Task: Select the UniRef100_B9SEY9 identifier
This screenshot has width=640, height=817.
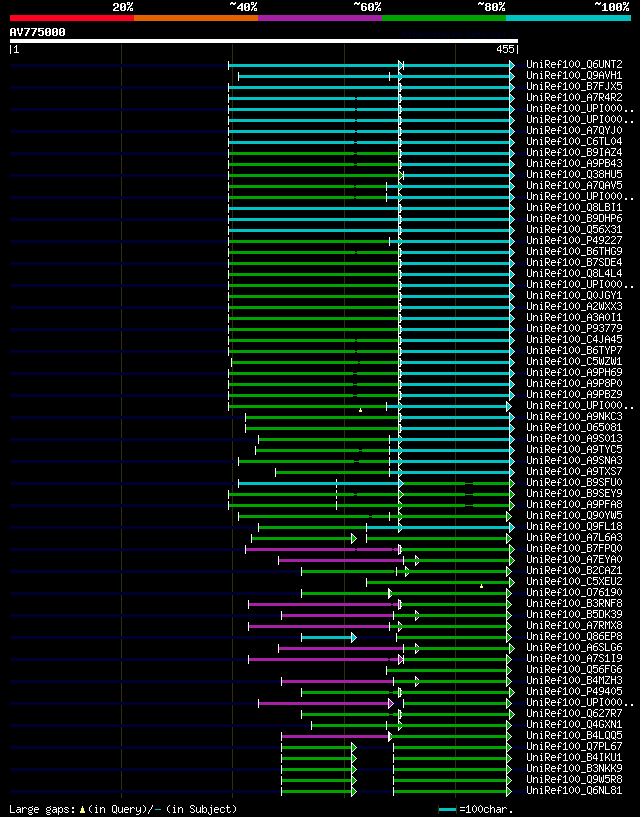Action: click(574, 493)
